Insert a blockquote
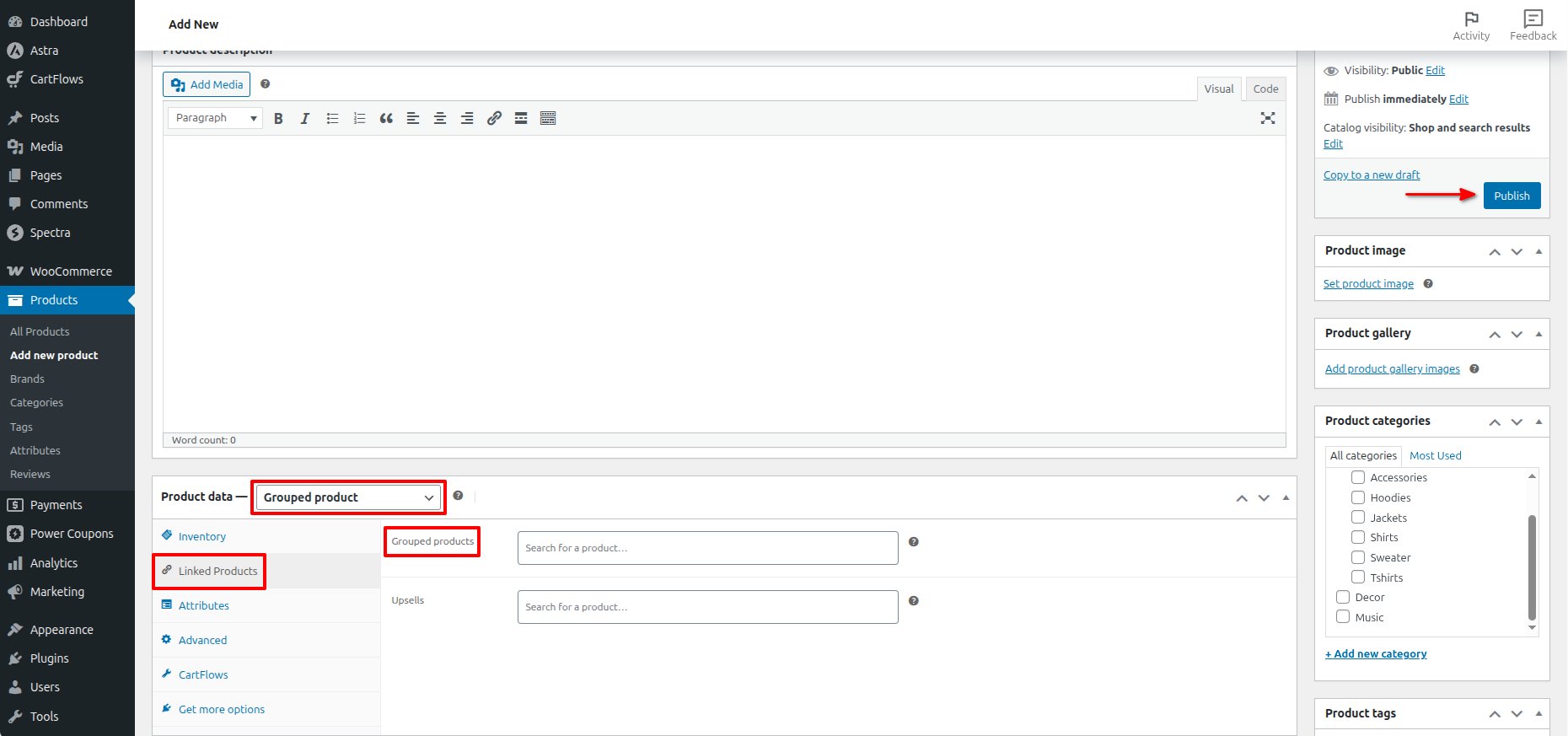The height and width of the screenshot is (736, 1568). 386,119
